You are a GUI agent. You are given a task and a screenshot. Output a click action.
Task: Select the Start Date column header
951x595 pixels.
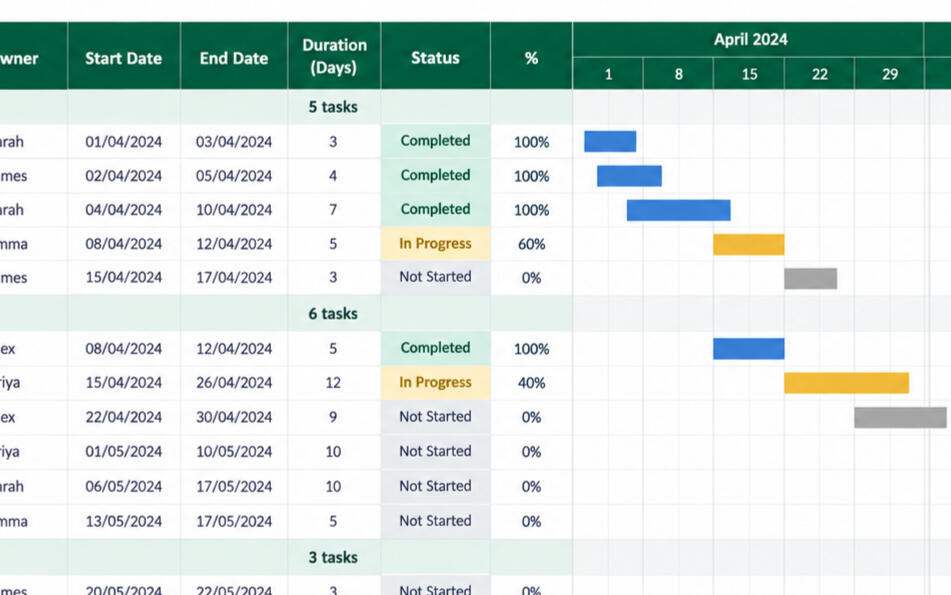coord(124,56)
